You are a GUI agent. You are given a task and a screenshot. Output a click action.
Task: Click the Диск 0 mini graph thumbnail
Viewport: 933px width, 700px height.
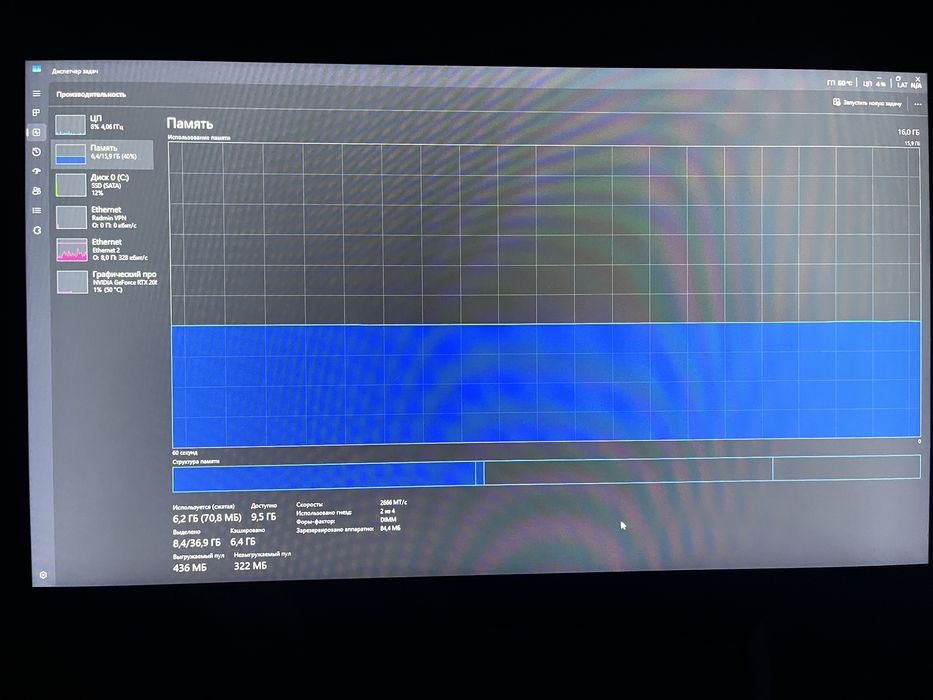tap(71, 185)
